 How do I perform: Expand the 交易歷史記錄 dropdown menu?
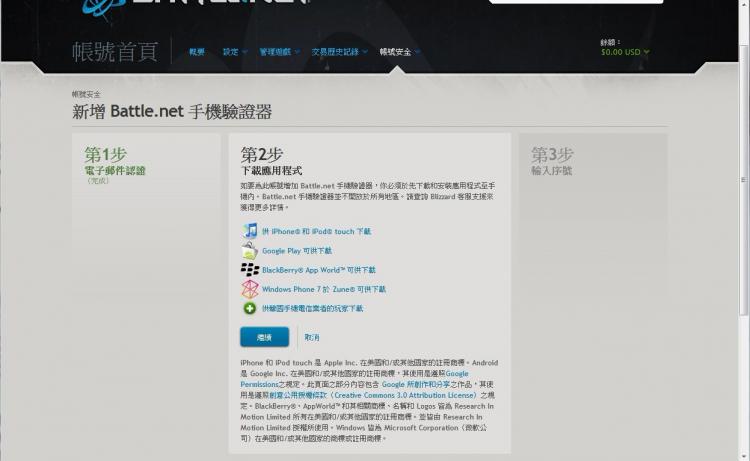(339, 52)
